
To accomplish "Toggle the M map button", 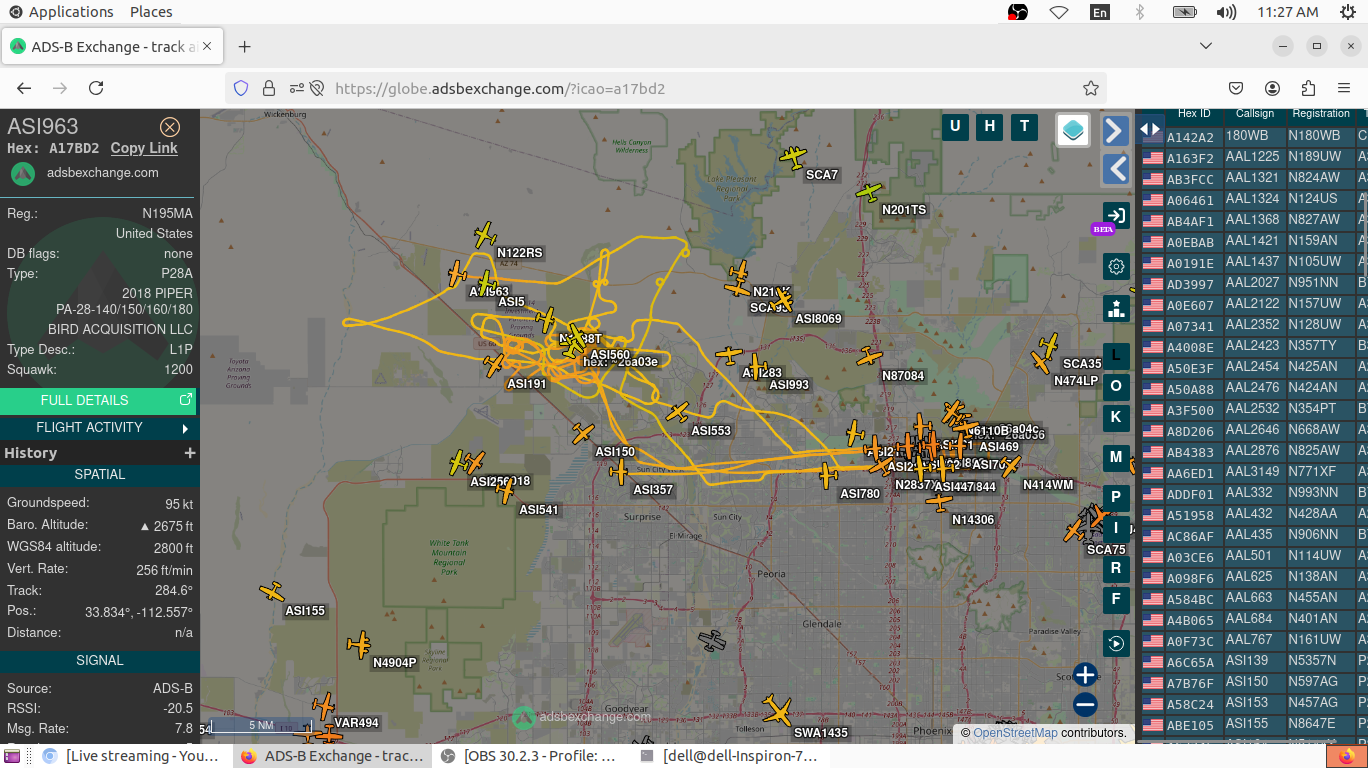I will pos(1116,458).
